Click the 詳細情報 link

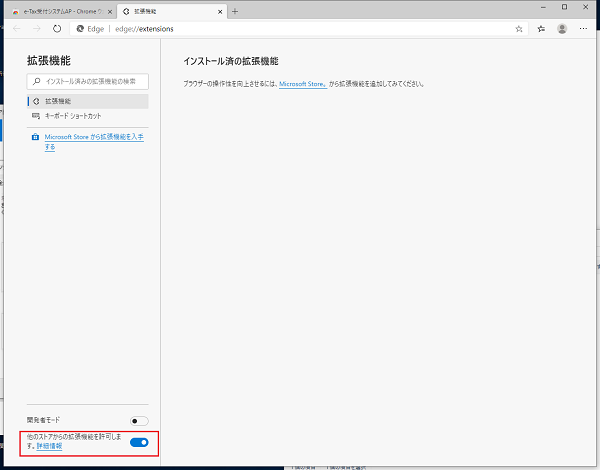pyautogui.click(x=49, y=446)
